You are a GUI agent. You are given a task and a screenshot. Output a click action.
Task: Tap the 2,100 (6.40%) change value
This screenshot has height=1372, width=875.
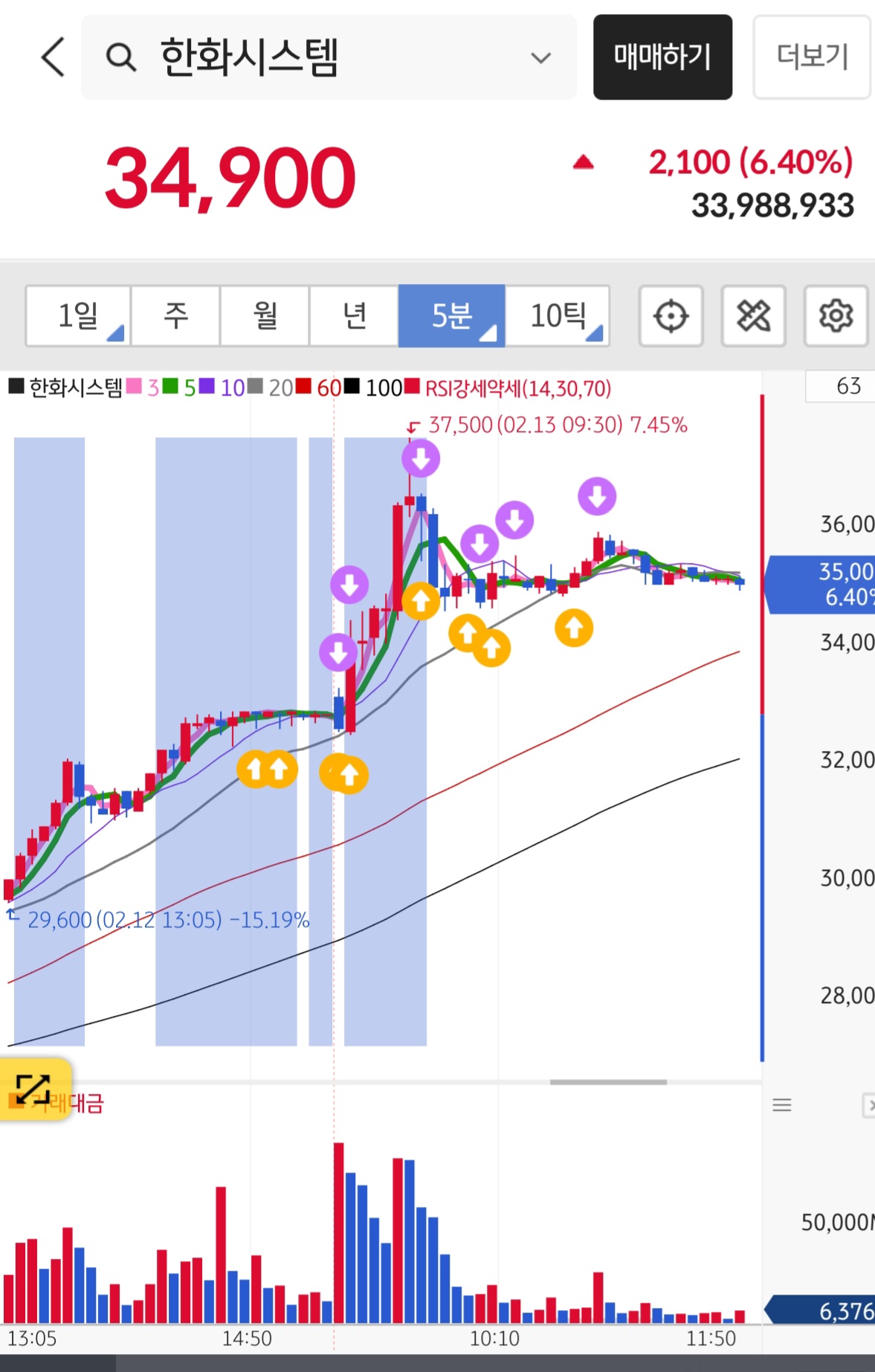750,162
